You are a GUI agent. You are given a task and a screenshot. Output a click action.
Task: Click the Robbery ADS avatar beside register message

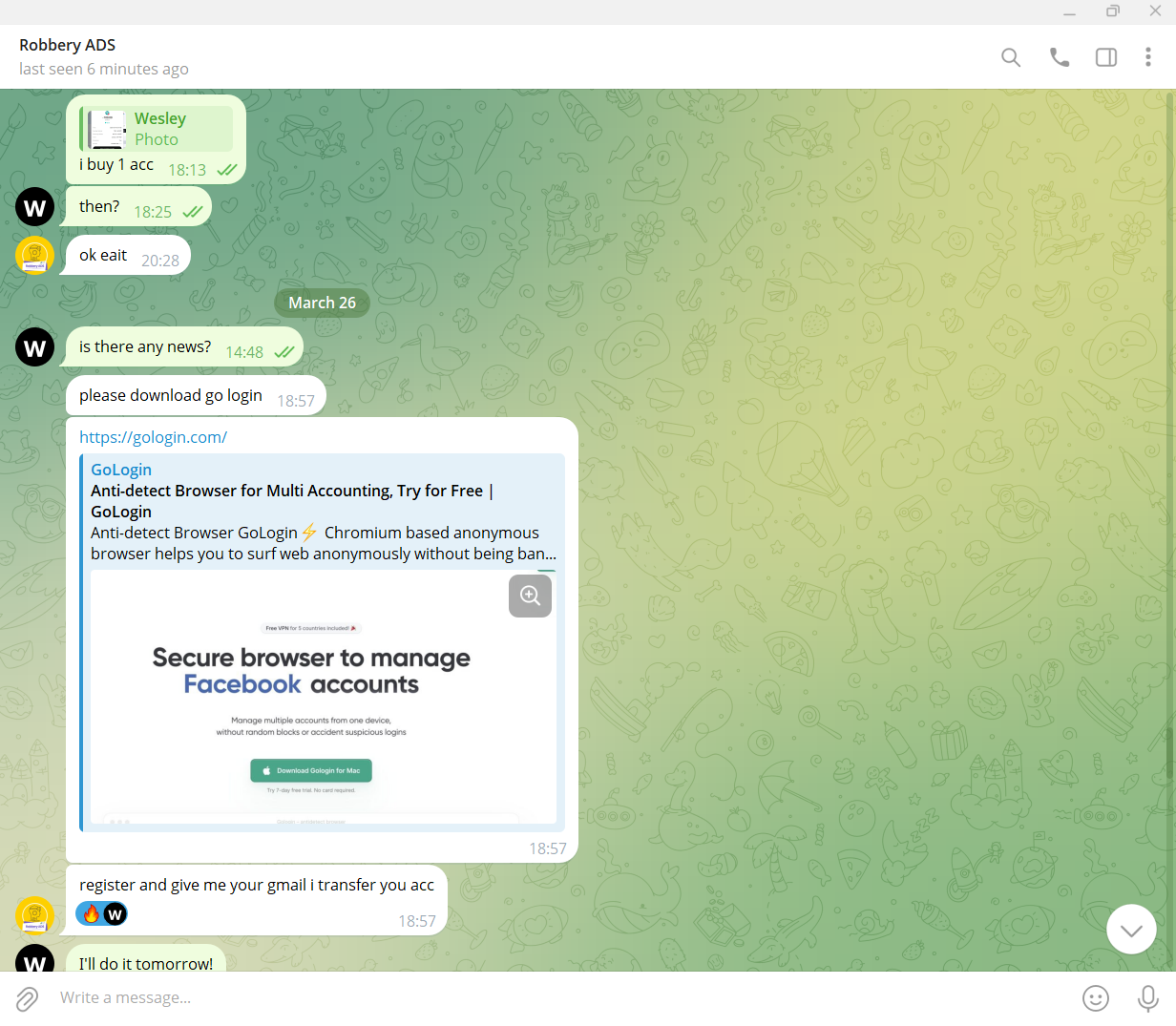coord(34,916)
